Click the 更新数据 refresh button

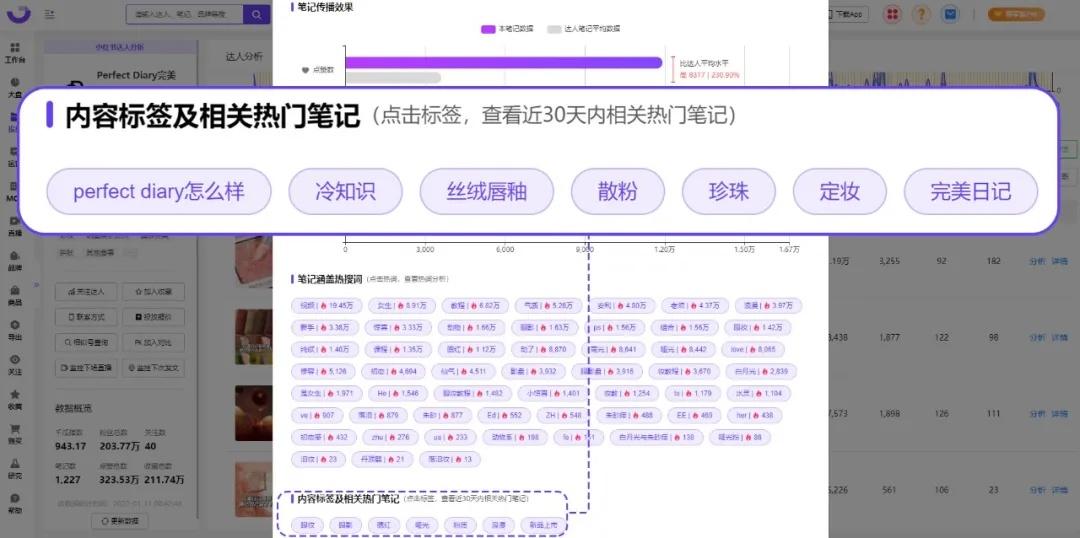point(120,521)
